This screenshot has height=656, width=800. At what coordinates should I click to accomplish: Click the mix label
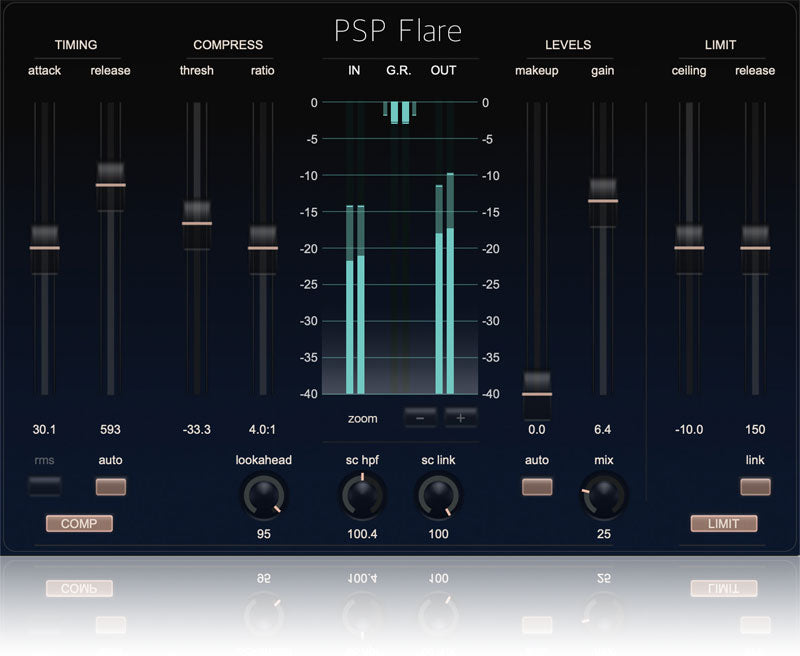coord(604,460)
